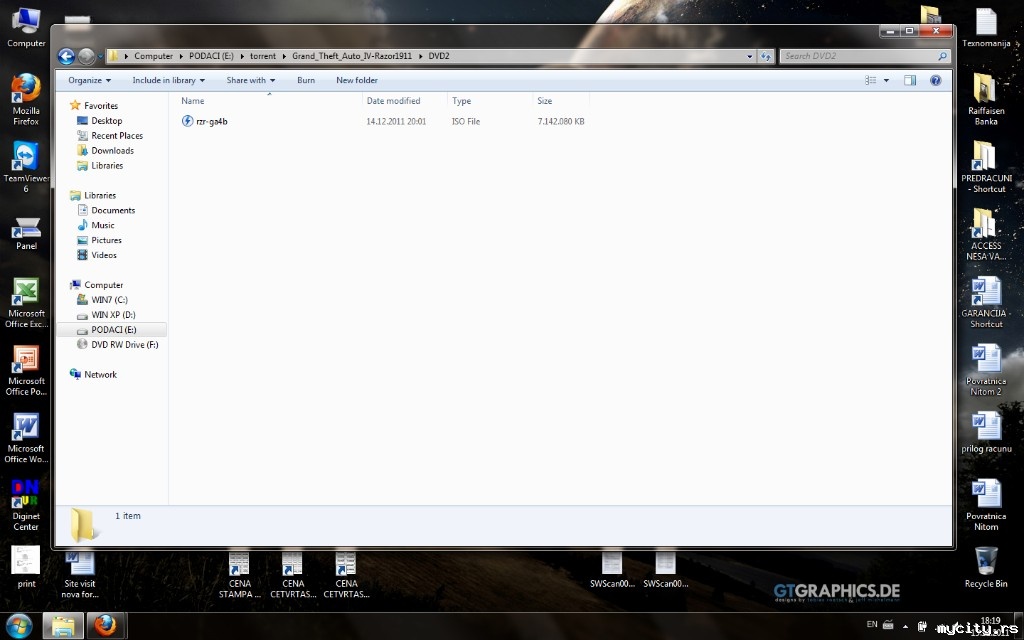Viewport: 1024px width, 640px height.
Task: Open the Share with menu
Action: tap(251, 80)
